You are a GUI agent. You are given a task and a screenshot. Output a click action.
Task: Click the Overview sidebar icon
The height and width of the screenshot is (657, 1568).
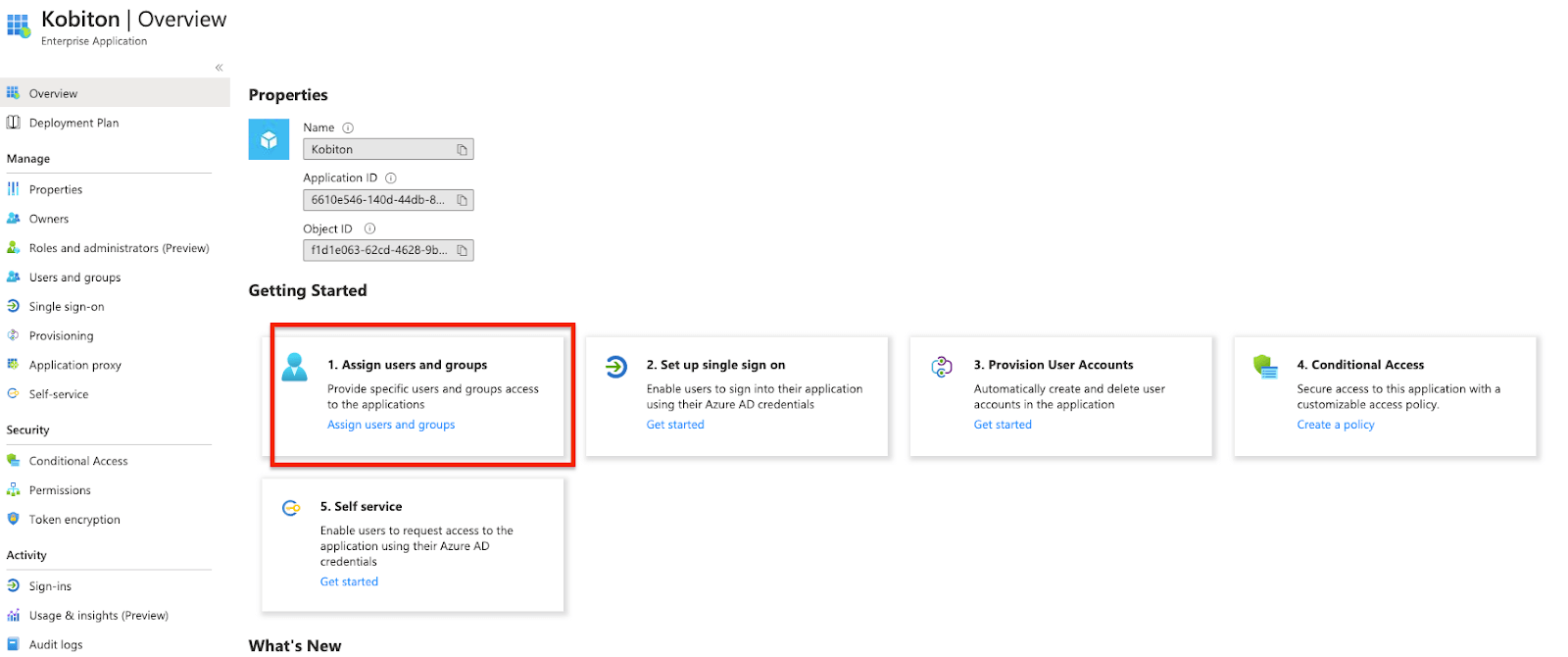click(13, 93)
